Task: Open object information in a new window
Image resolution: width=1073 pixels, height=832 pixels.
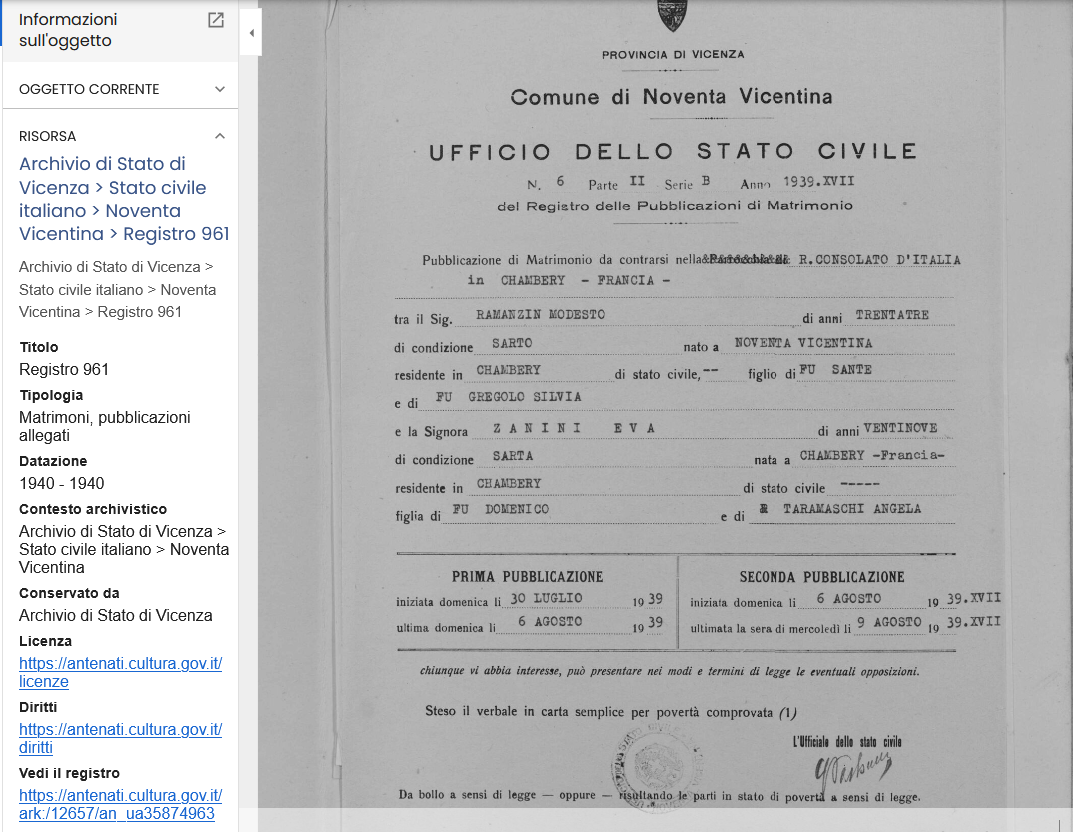Action: click(216, 20)
